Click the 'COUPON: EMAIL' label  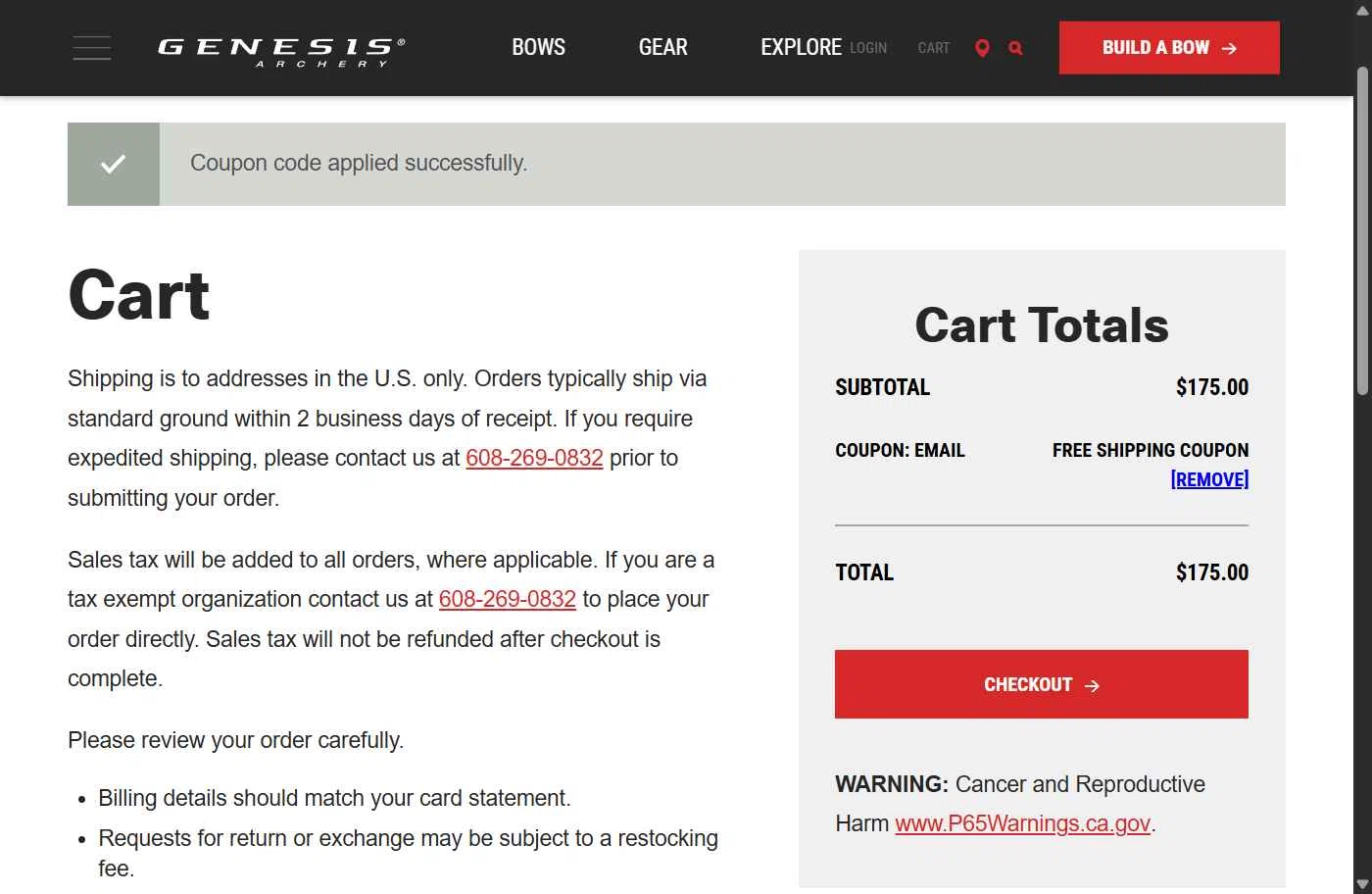[900, 450]
